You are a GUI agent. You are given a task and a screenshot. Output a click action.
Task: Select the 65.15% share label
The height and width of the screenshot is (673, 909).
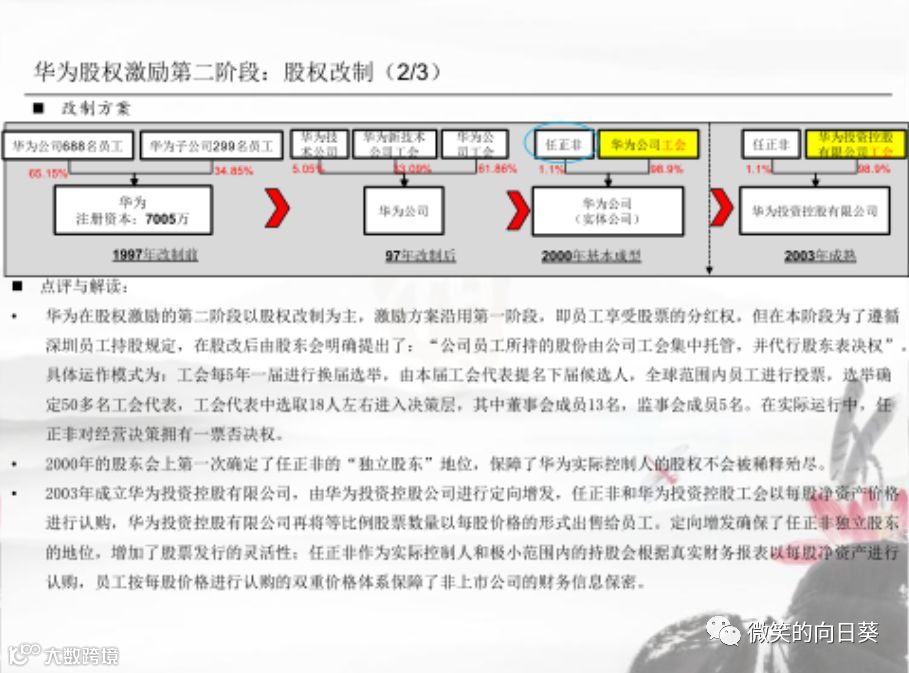click(x=48, y=173)
